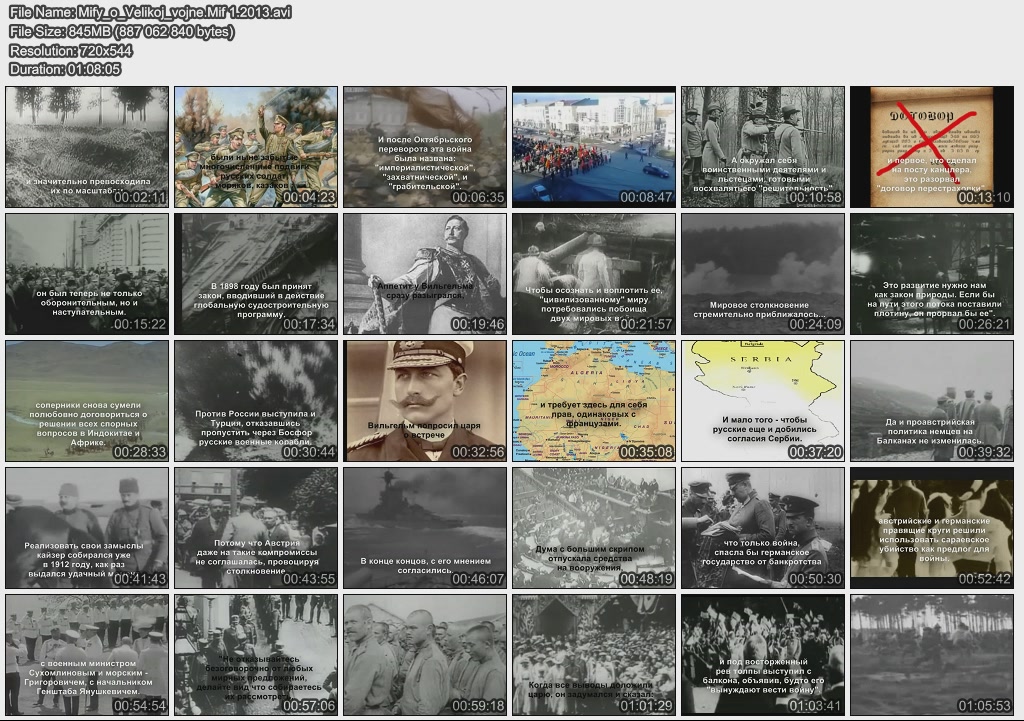Viewport: 1024px width, 721px height.
Task: Select the last thumbnail timestamped 01:05:53
Action: point(931,655)
